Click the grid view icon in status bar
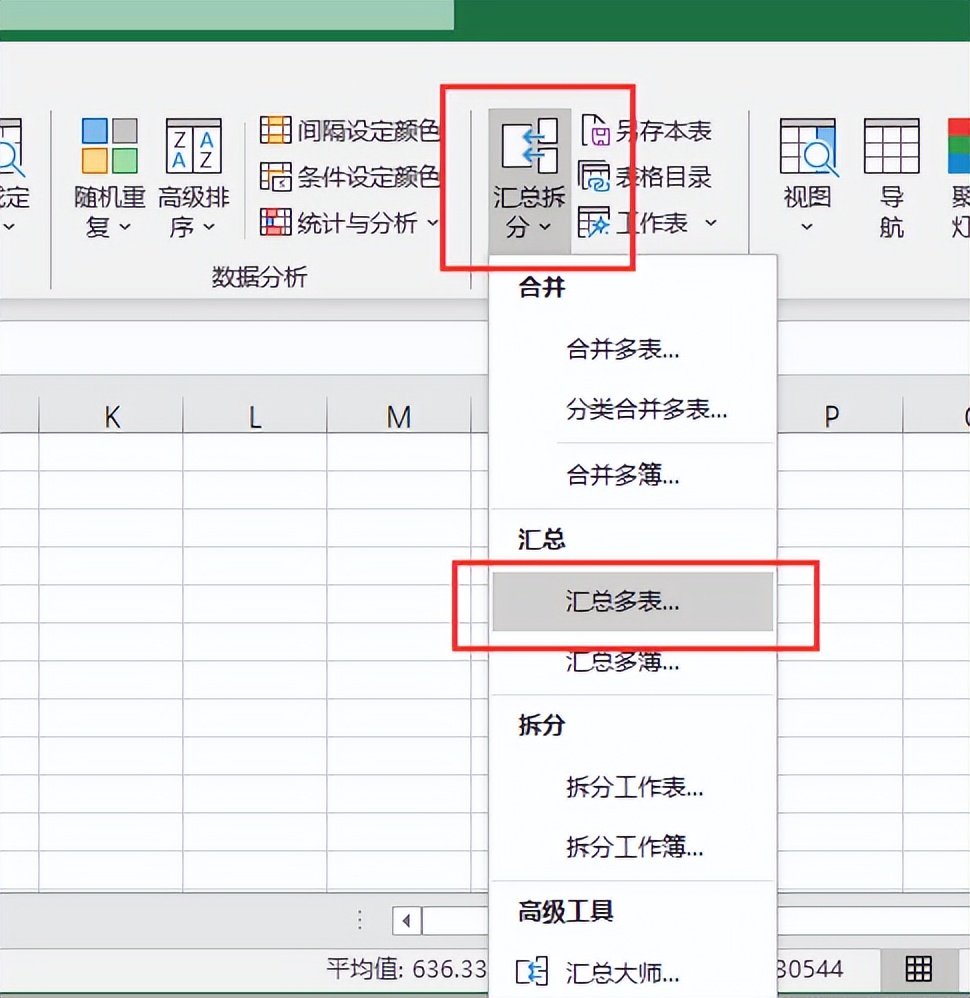This screenshot has width=970, height=998. [x=918, y=968]
